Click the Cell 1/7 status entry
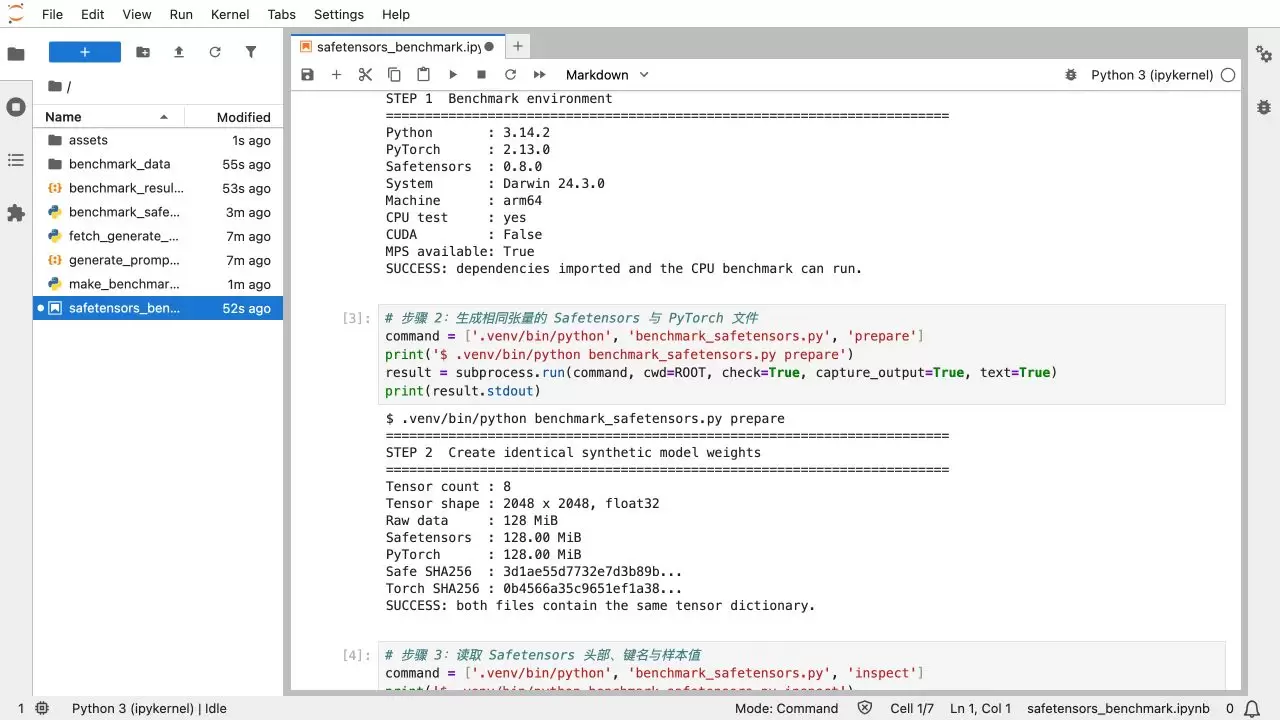This screenshot has height=720, width=1280. (x=912, y=708)
